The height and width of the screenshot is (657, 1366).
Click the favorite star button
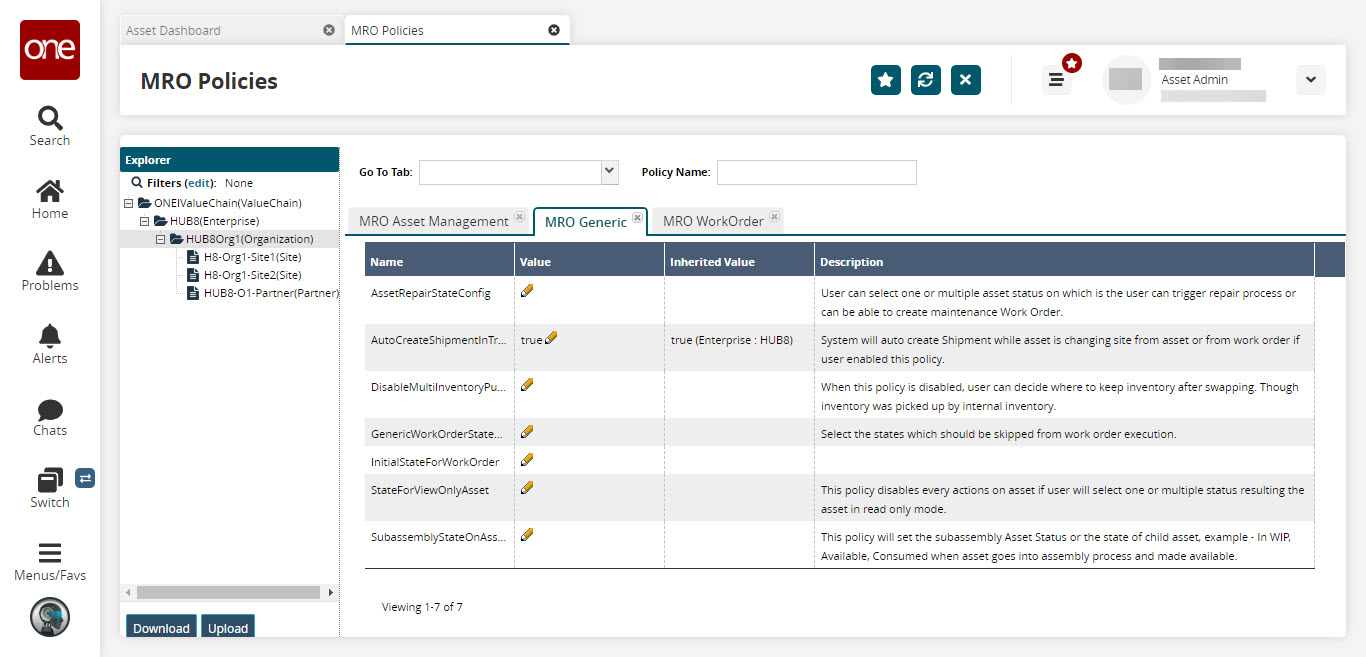[885, 80]
